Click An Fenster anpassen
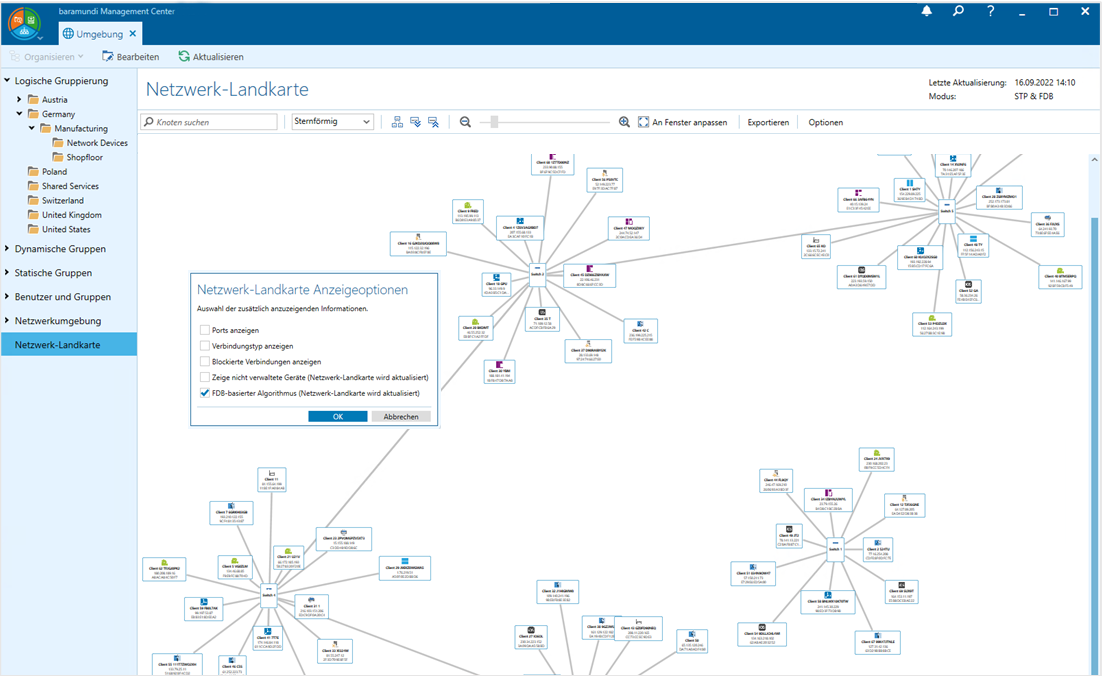This screenshot has height=676, width=1103. (x=682, y=122)
